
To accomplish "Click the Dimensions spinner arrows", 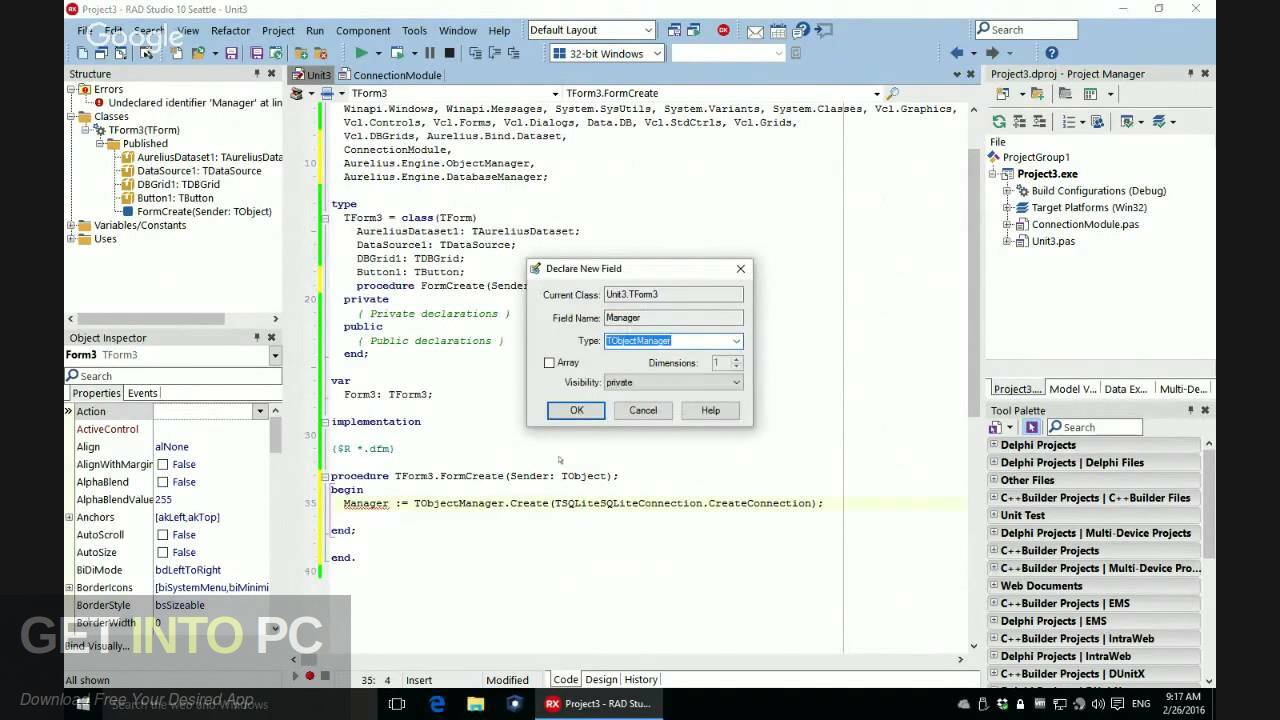I will pyautogui.click(x=737, y=363).
